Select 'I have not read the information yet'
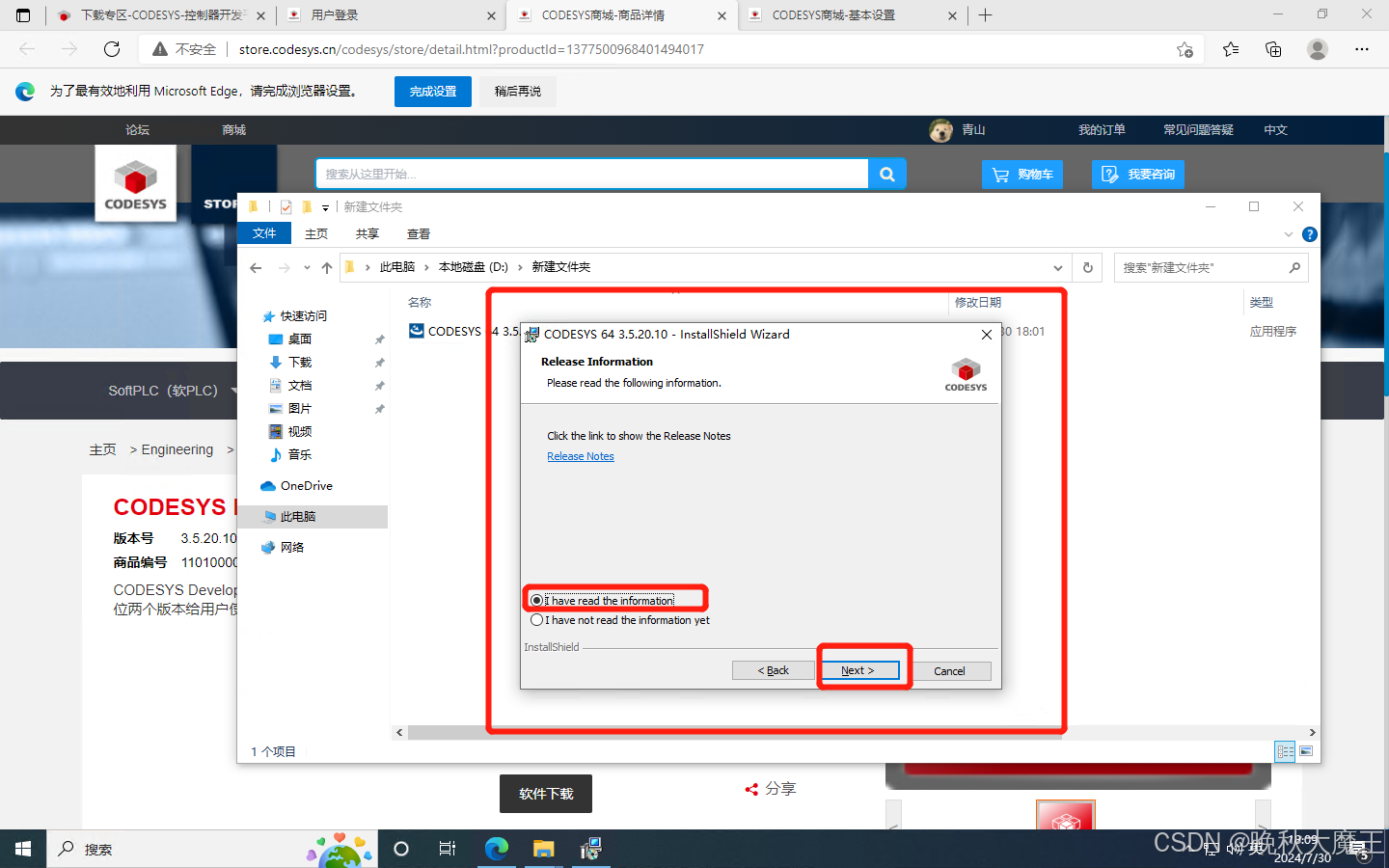 coord(620,620)
